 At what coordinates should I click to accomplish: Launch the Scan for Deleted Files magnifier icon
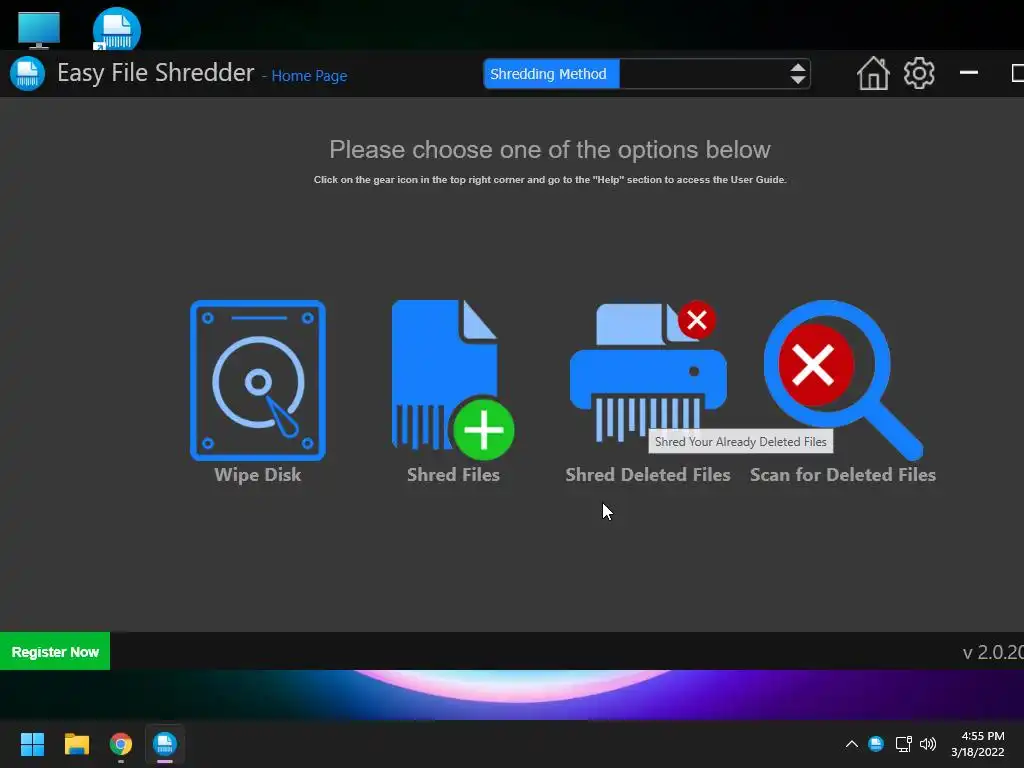click(843, 380)
